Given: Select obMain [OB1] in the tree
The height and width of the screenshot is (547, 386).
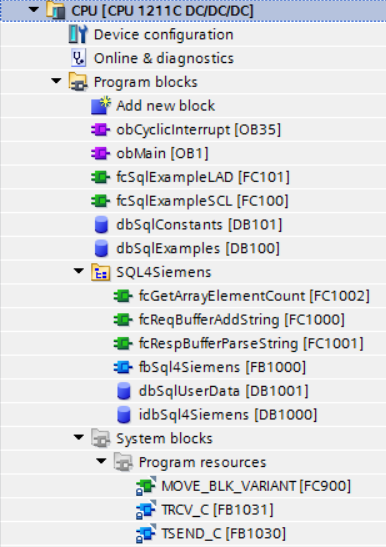Looking at the screenshot, I should tap(162, 153).
